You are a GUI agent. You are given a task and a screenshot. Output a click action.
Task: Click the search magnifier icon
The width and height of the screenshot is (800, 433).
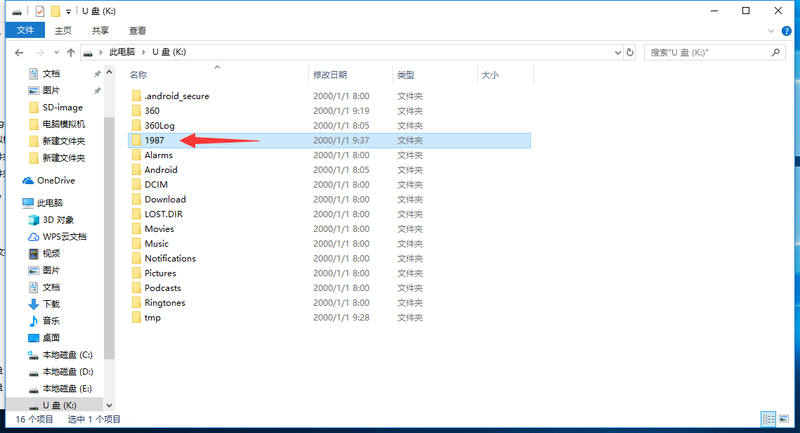776,52
